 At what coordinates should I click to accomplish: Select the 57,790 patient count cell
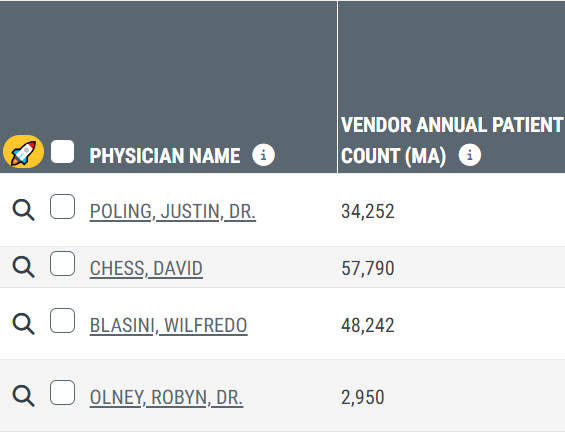(x=368, y=268)
